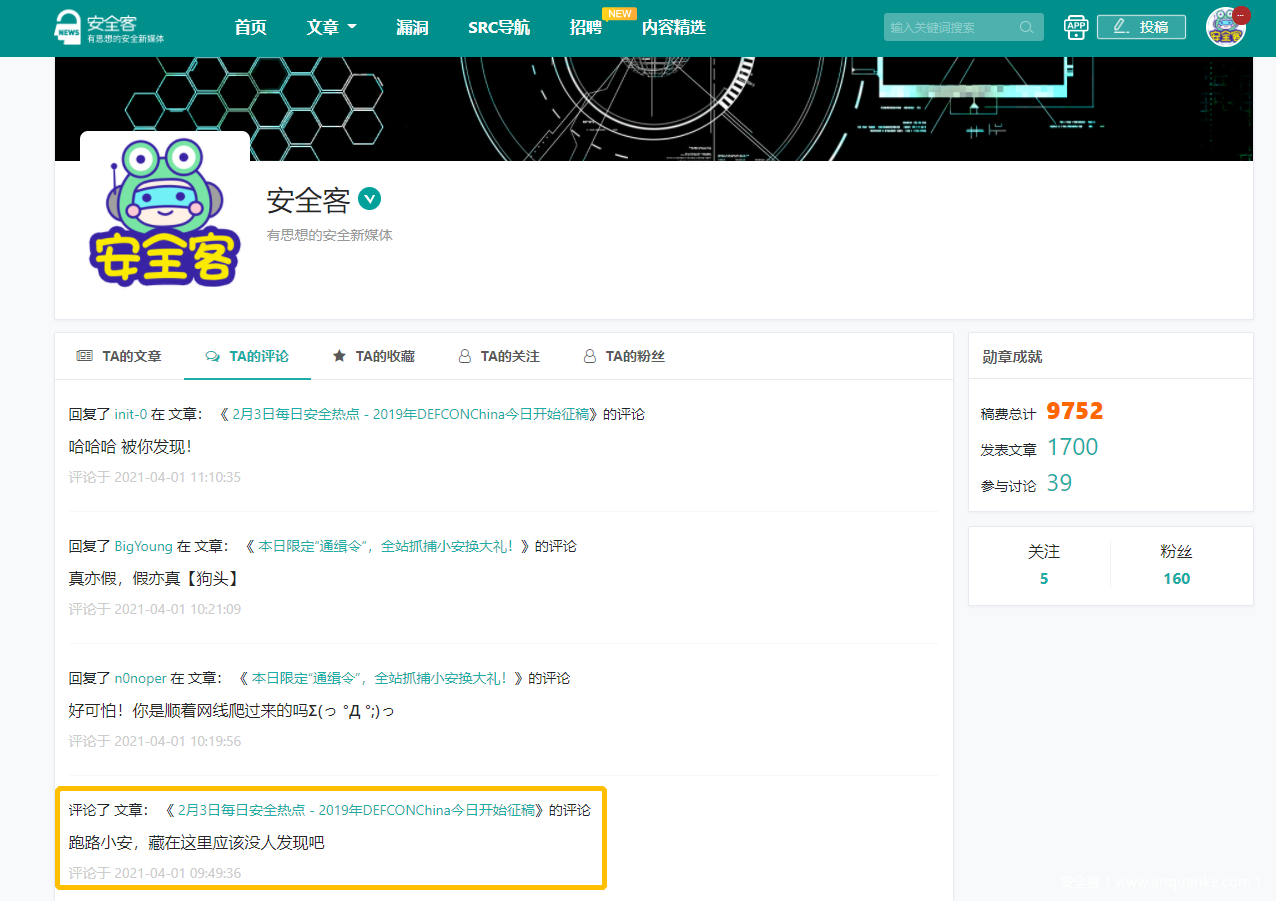Open SRC导航 page
This screenshot has height=901, width=1276.
[498, 27]
